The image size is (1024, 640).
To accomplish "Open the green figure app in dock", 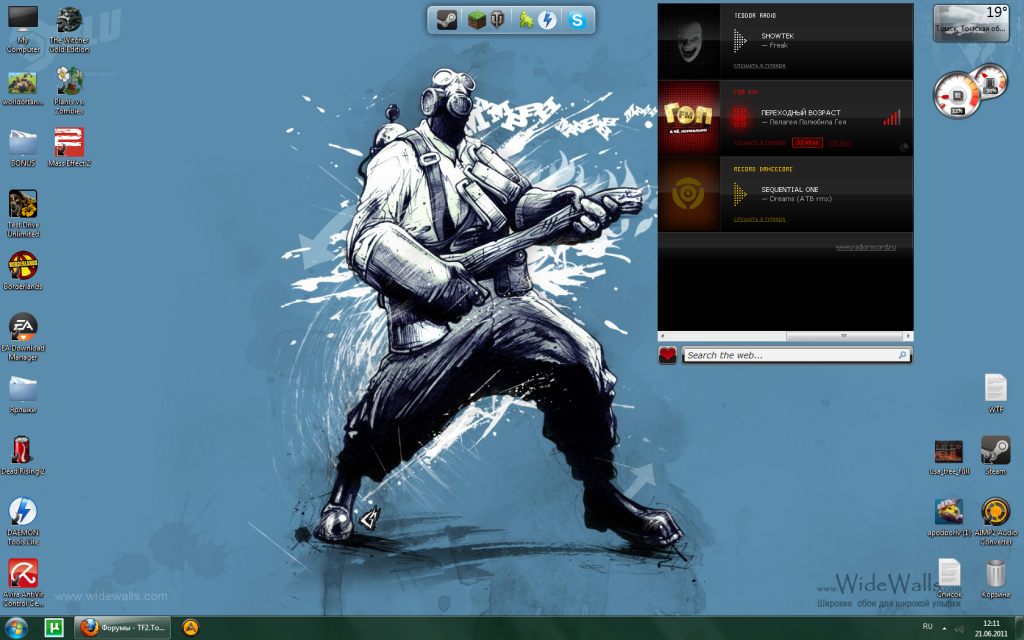I will coord(526,20).
